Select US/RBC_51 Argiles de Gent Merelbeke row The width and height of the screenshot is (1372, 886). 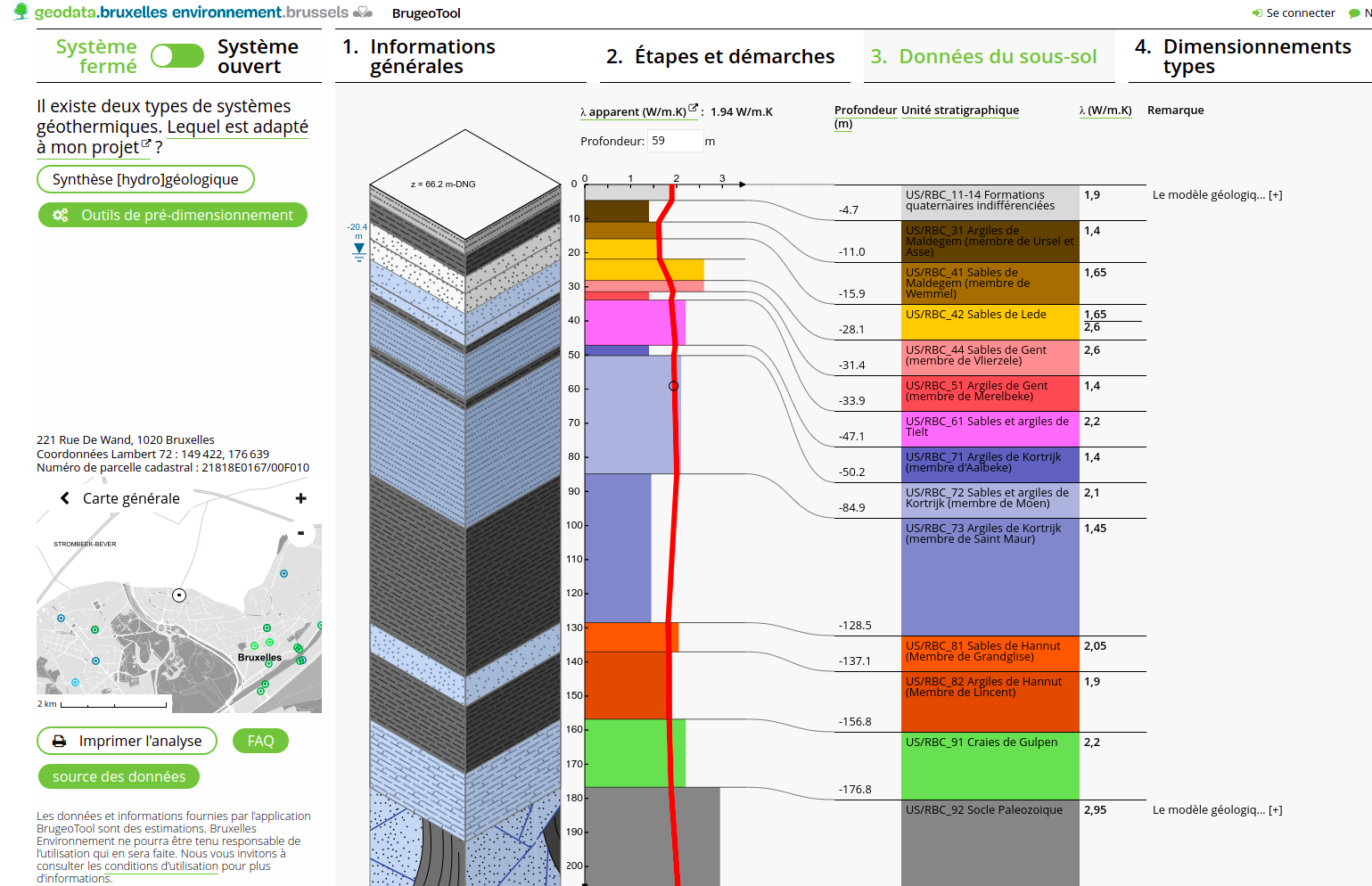[990, 393]
